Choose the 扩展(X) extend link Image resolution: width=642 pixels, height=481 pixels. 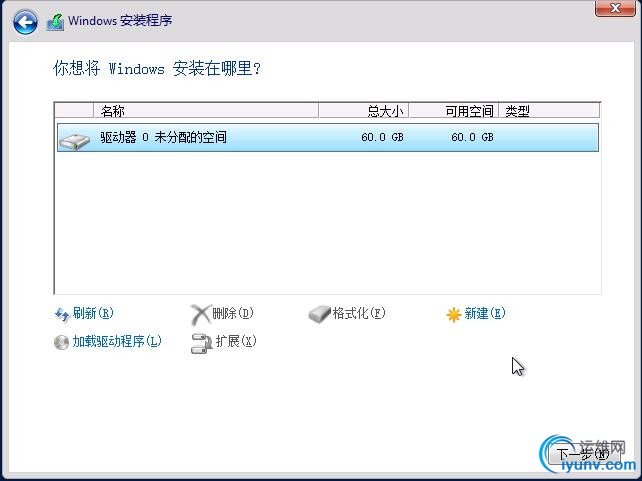point(236,341)
